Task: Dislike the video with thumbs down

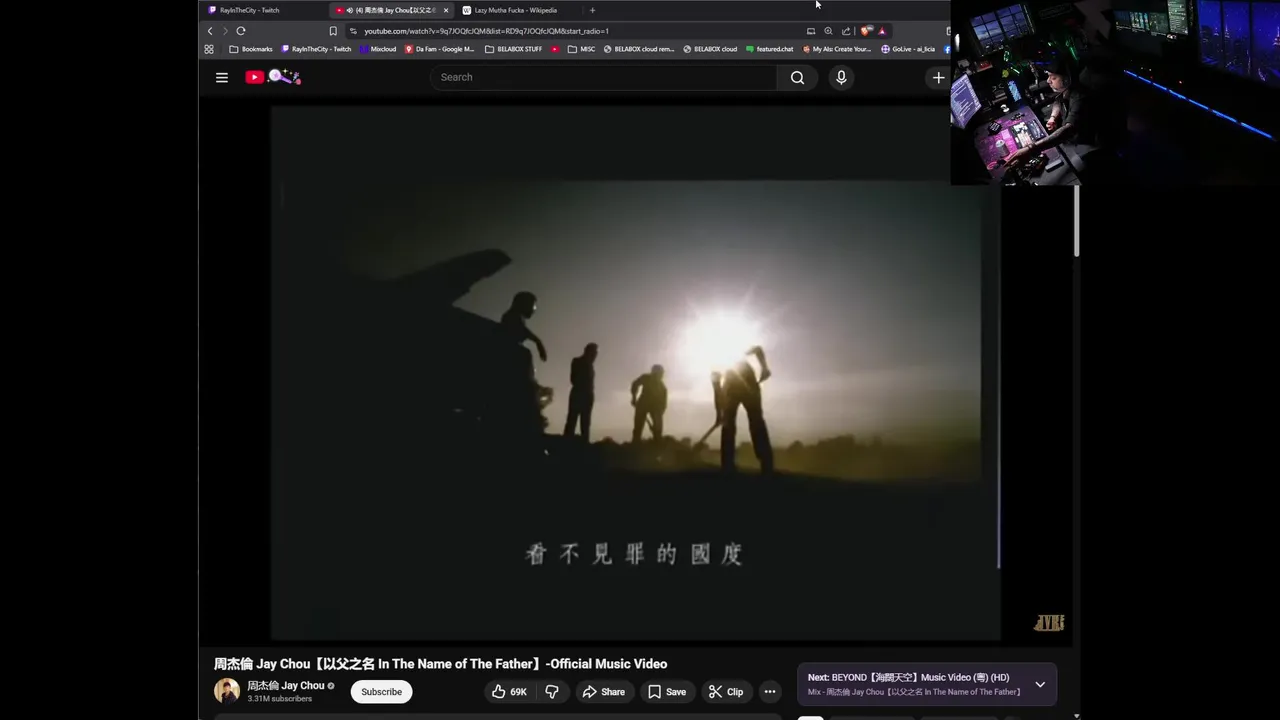Action: click(x=552, y=692)
